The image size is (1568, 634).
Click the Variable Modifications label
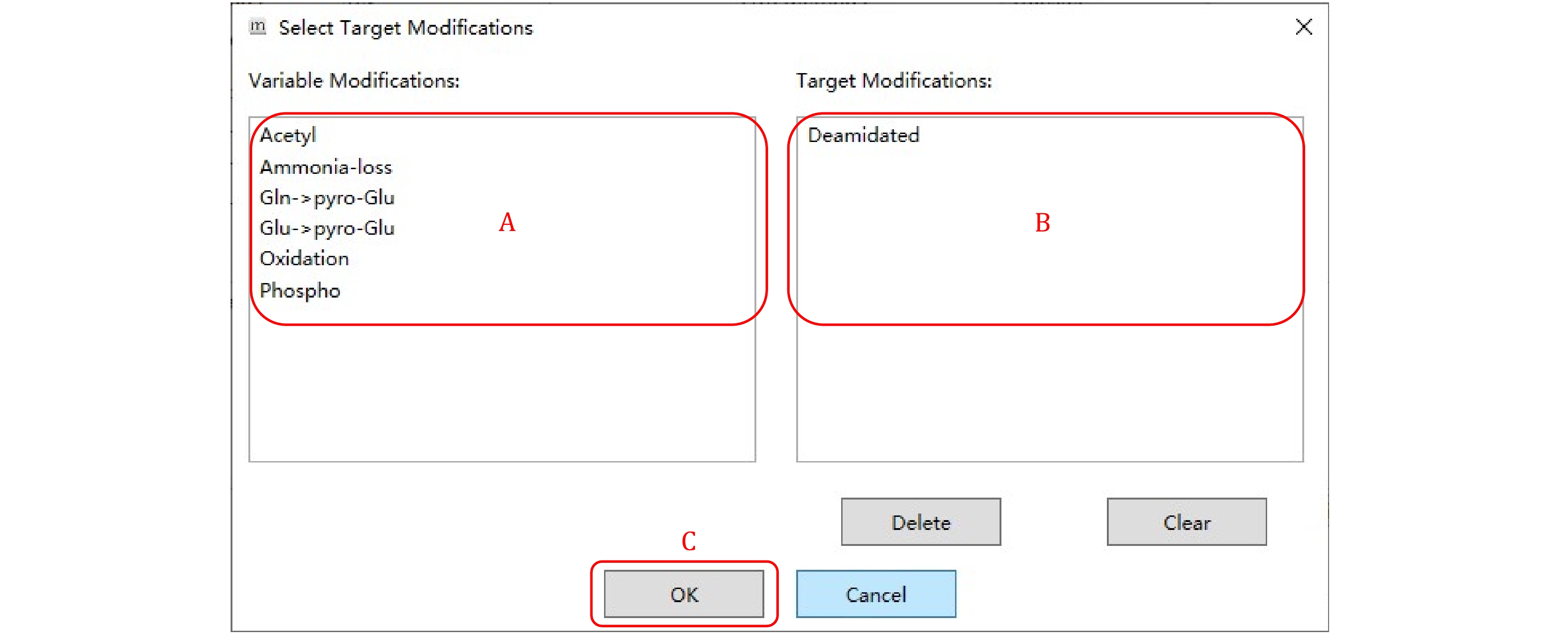(x=354, y=81)
